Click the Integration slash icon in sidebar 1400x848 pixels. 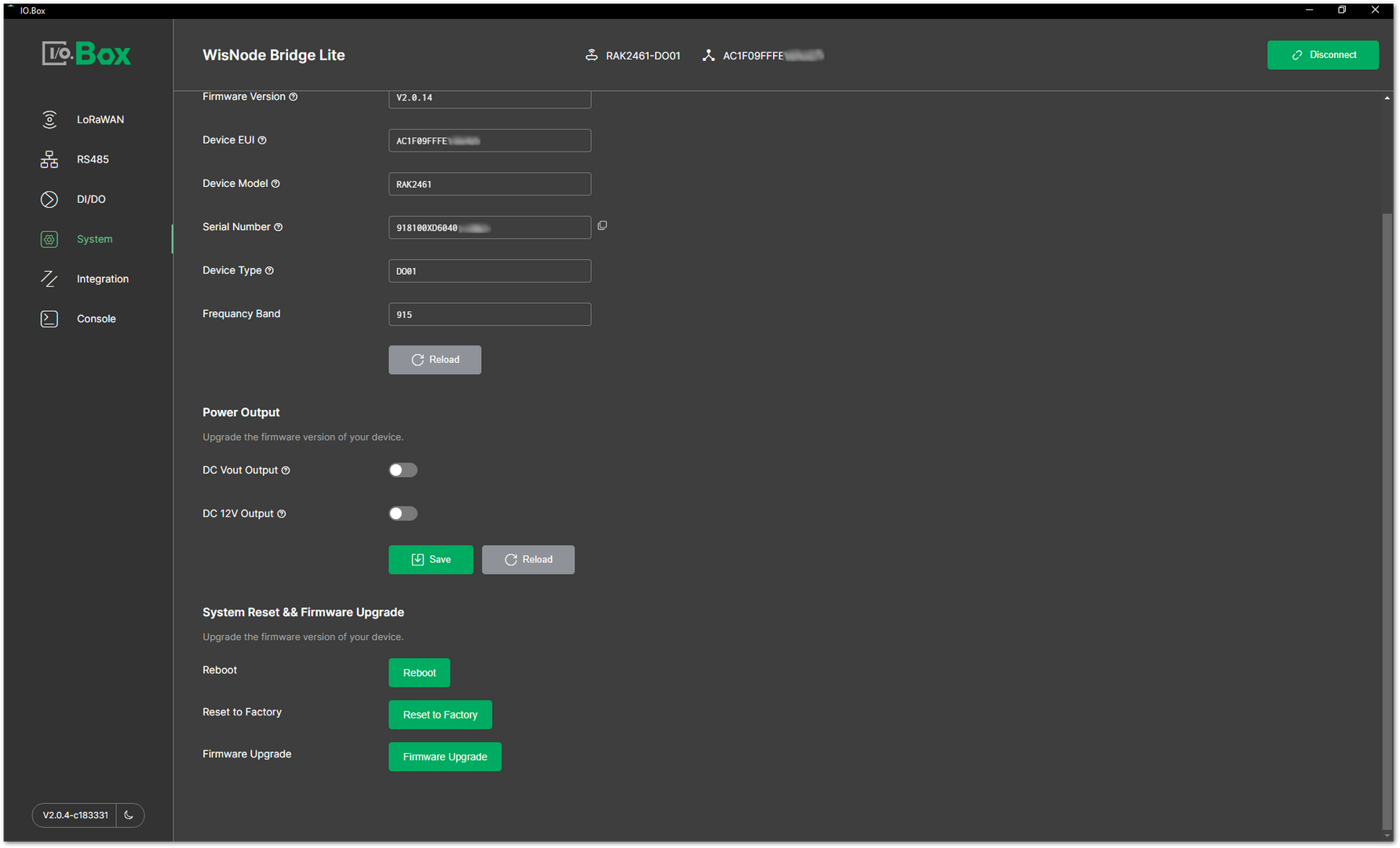click(49, 279)
